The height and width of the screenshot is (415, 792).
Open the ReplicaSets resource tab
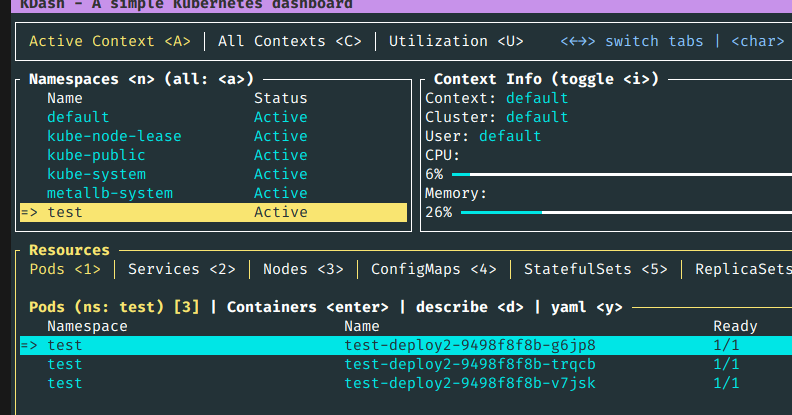coord(742,269)
